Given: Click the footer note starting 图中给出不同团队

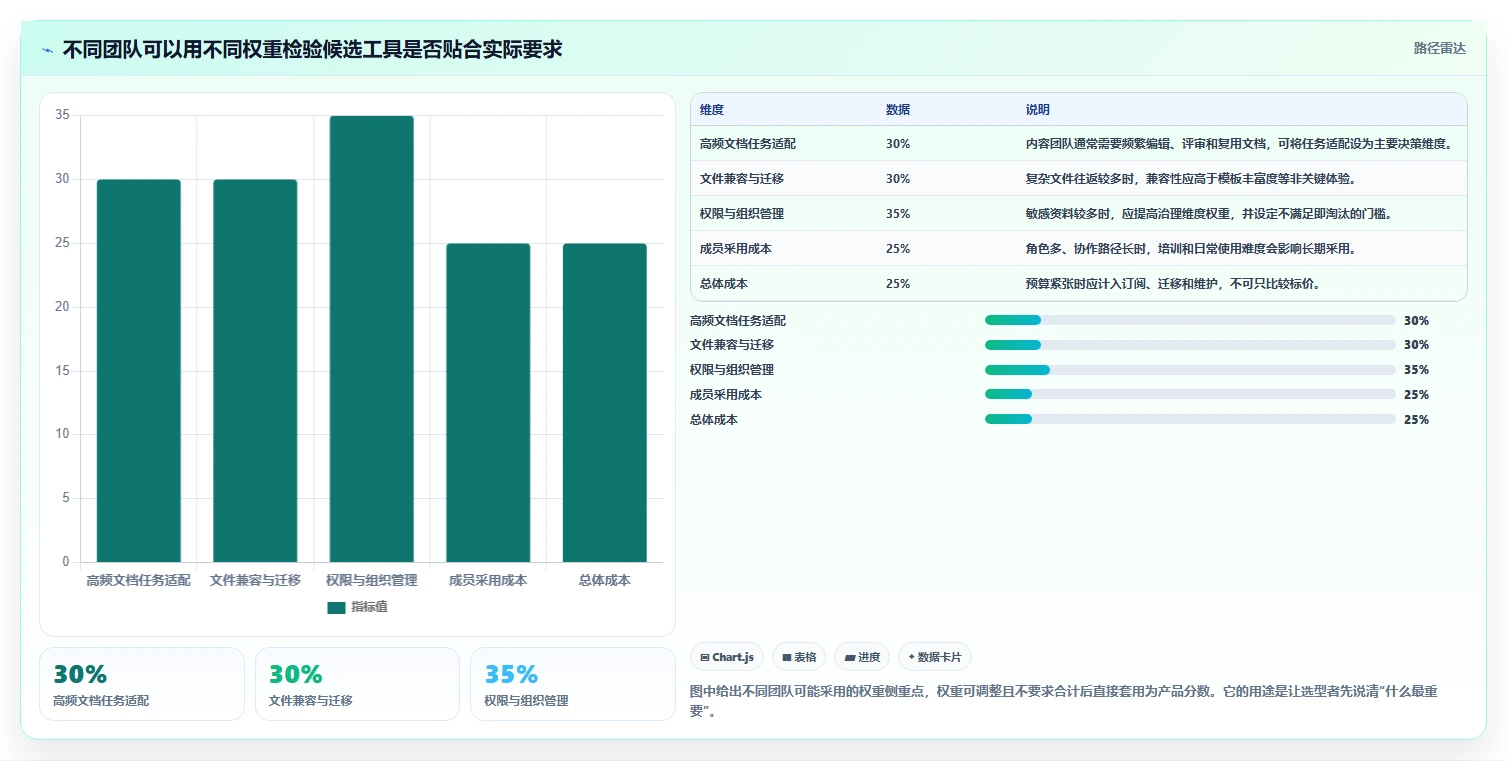Looking at the screenshot, I should tap(1064, 702).
